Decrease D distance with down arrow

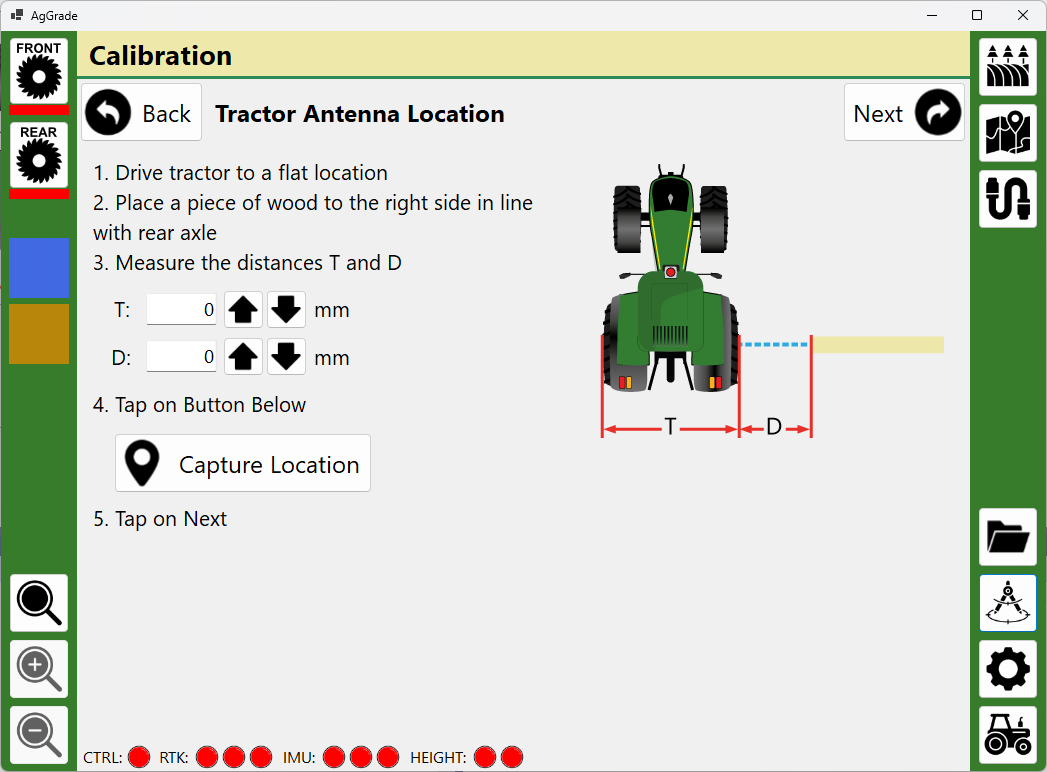coord(287,357)
